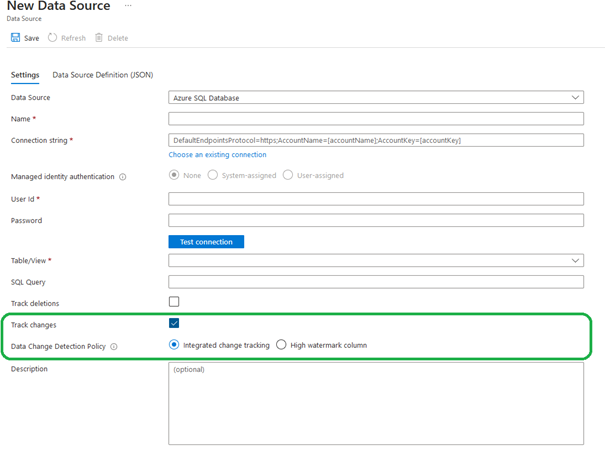
Task: Click into the Name text field
Action: tap(376, 119)
